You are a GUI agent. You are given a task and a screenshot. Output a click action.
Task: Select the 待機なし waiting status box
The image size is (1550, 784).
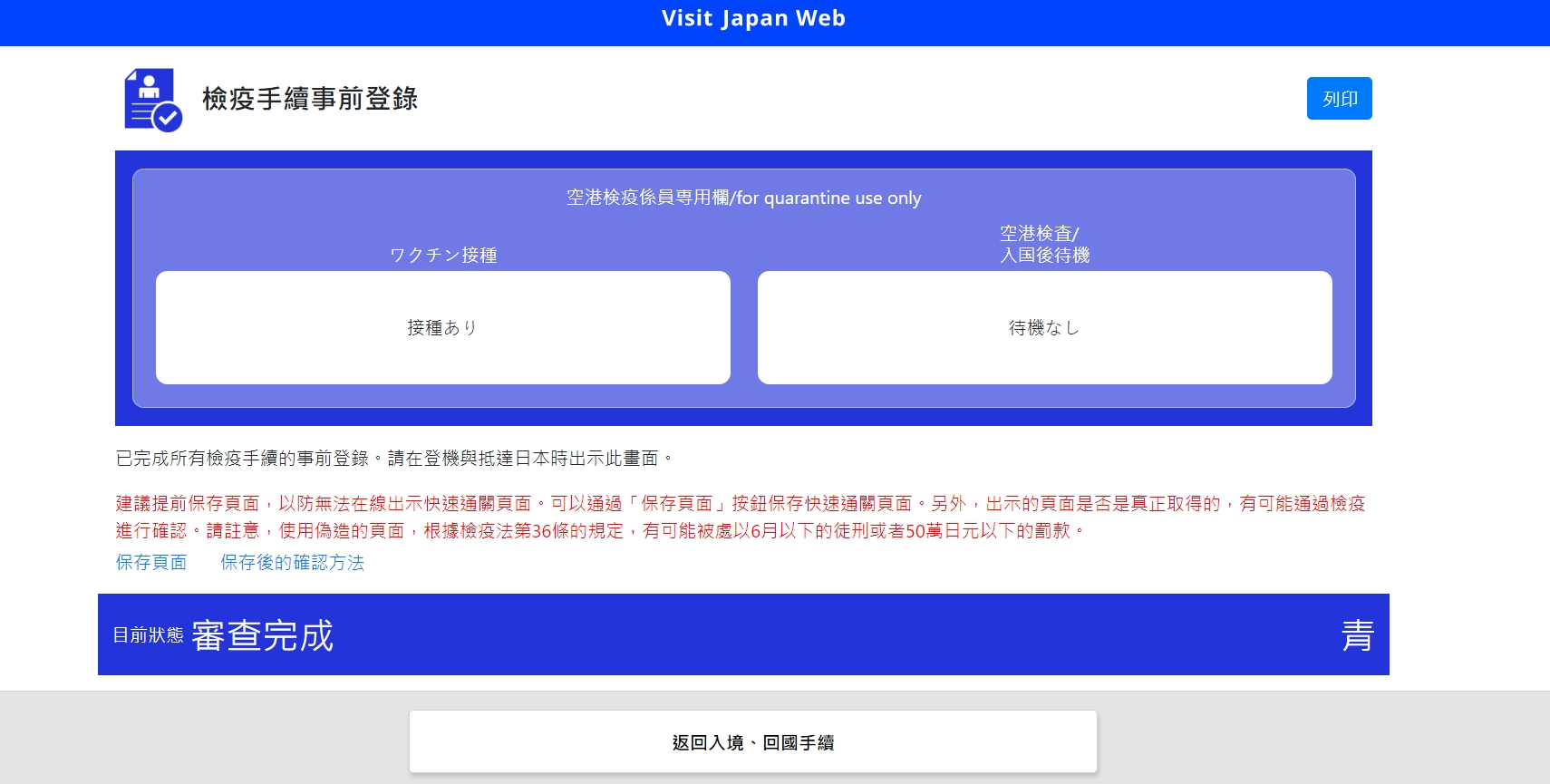(x=1045, y=327)
